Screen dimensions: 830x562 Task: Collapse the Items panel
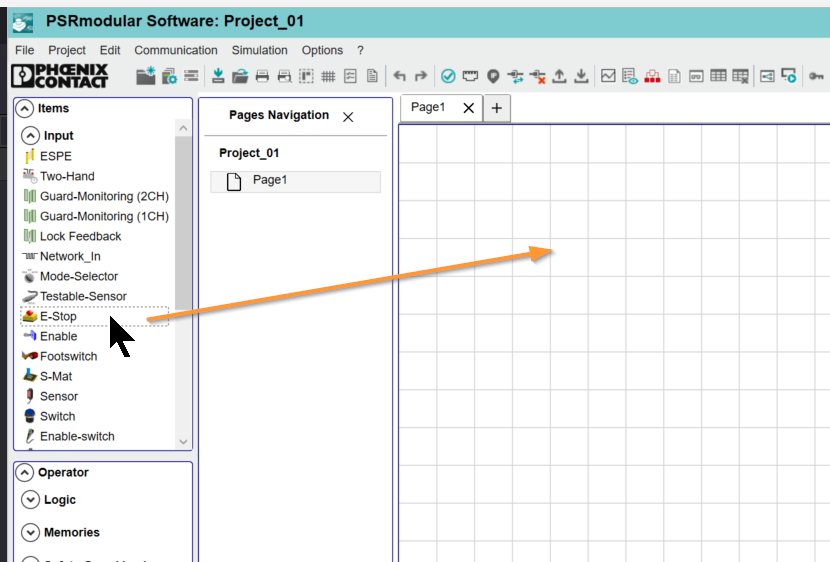[24, 108]
